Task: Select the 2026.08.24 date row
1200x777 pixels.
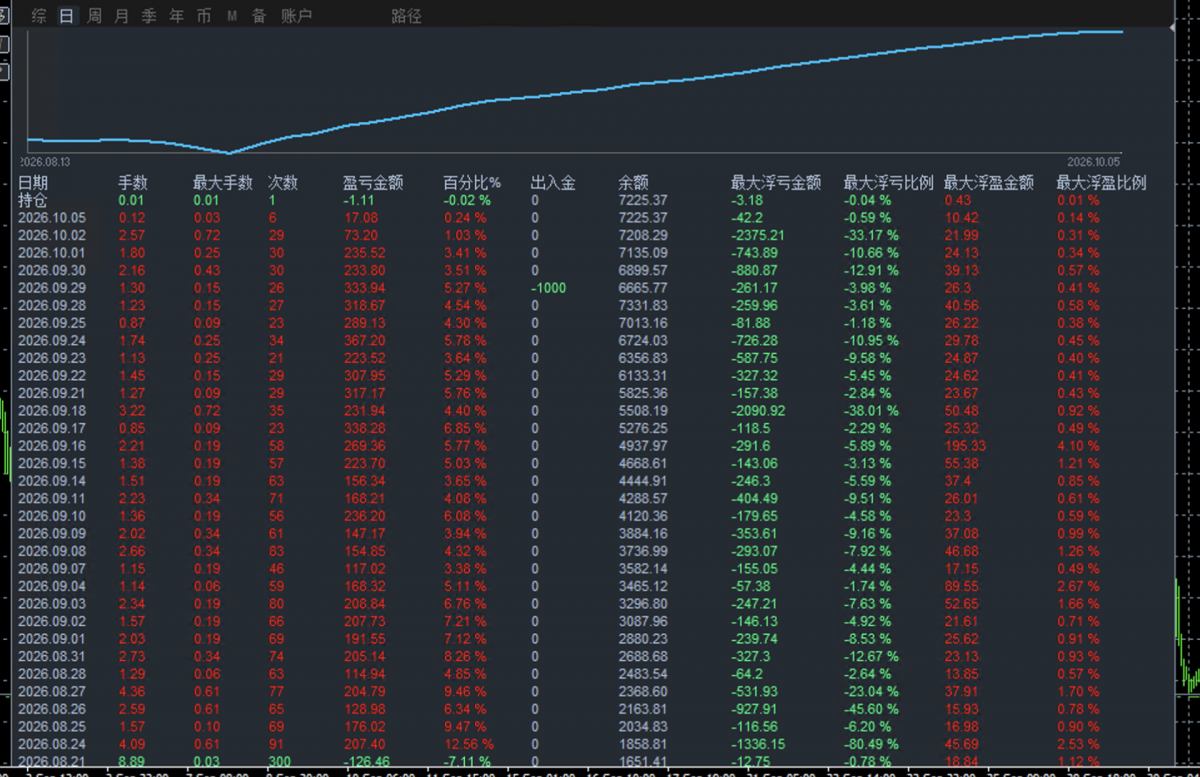Action: pyautogui.click(x=52, y=745)
